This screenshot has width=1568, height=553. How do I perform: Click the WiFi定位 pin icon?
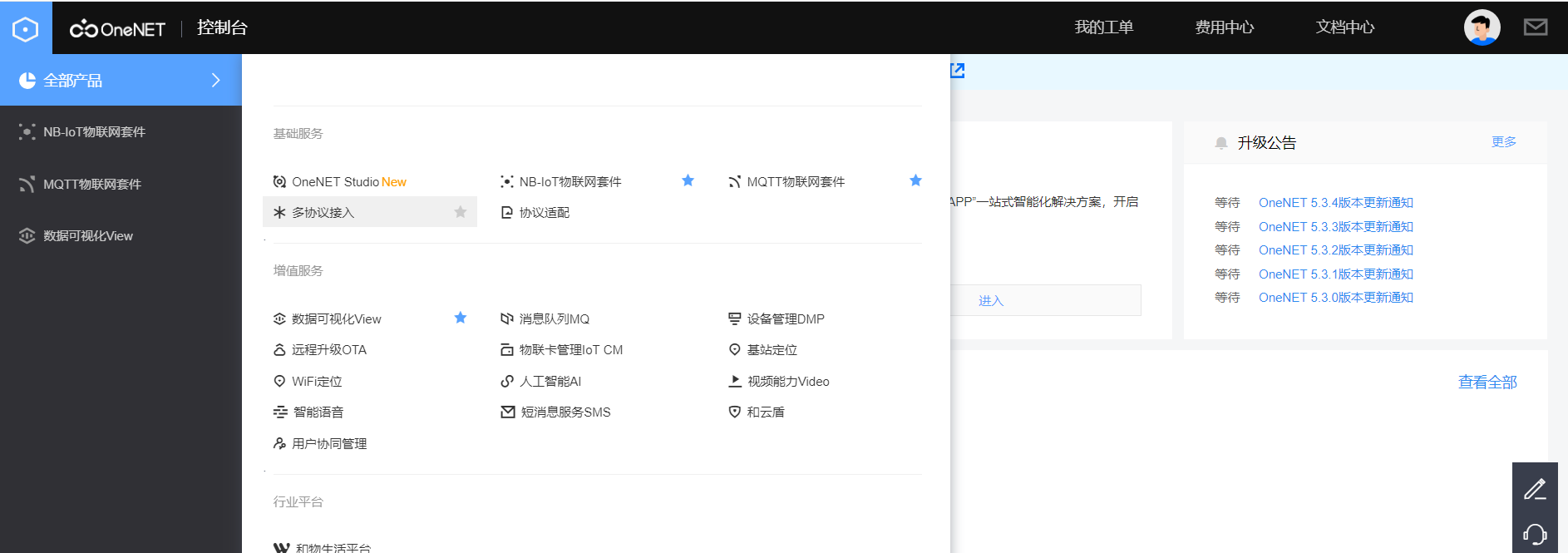point(279,381)
